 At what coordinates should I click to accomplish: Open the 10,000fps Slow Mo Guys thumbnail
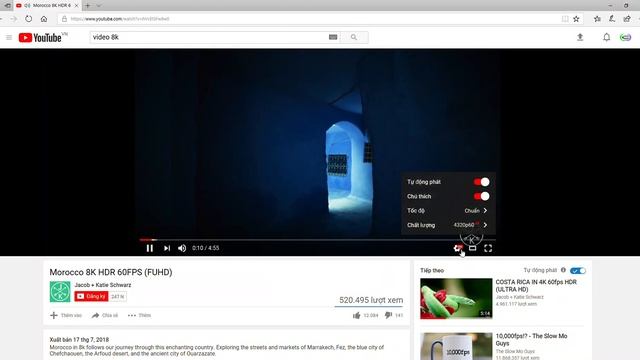coord(456,347)
